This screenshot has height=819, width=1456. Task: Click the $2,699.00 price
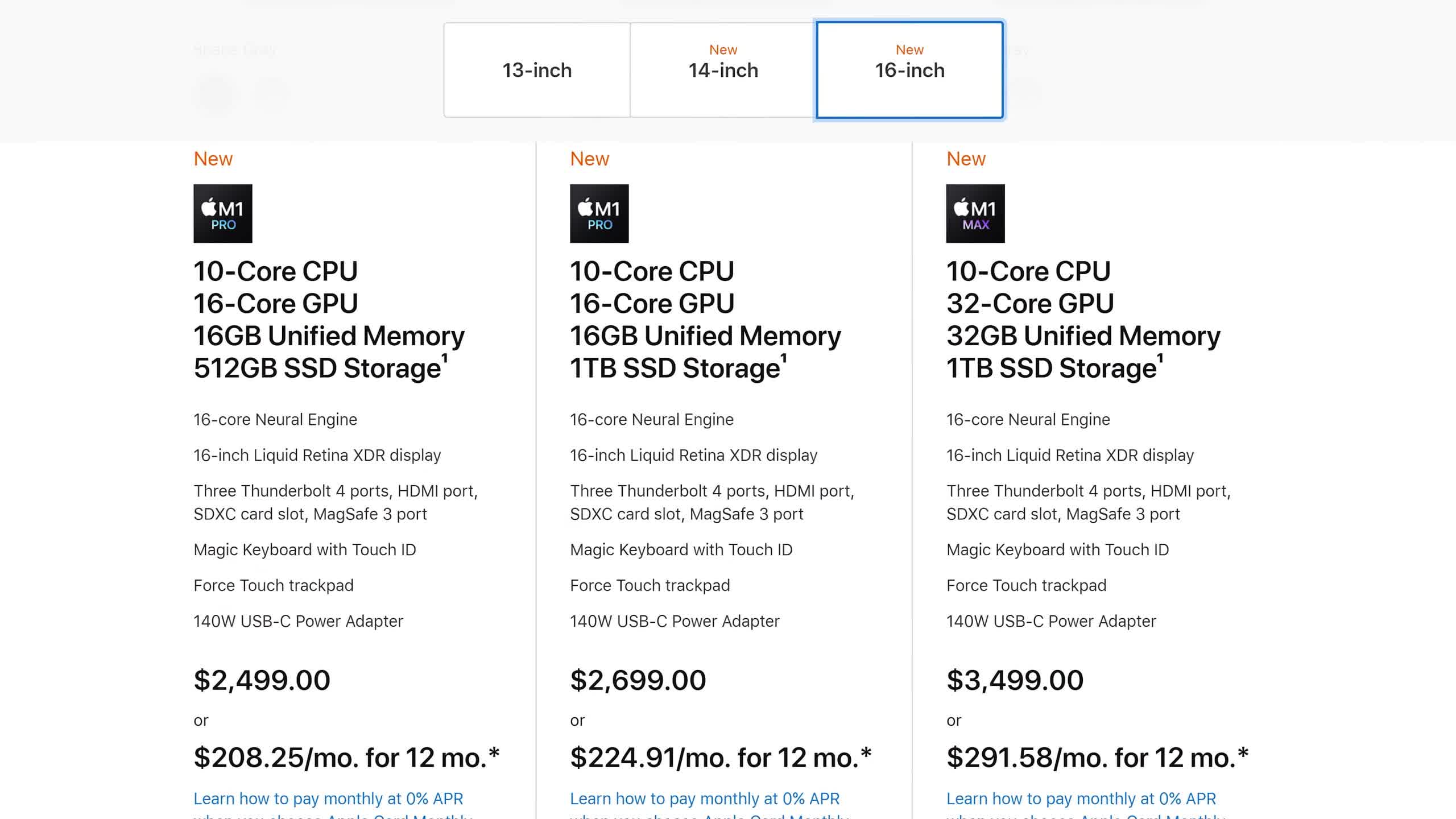(638, 680)
